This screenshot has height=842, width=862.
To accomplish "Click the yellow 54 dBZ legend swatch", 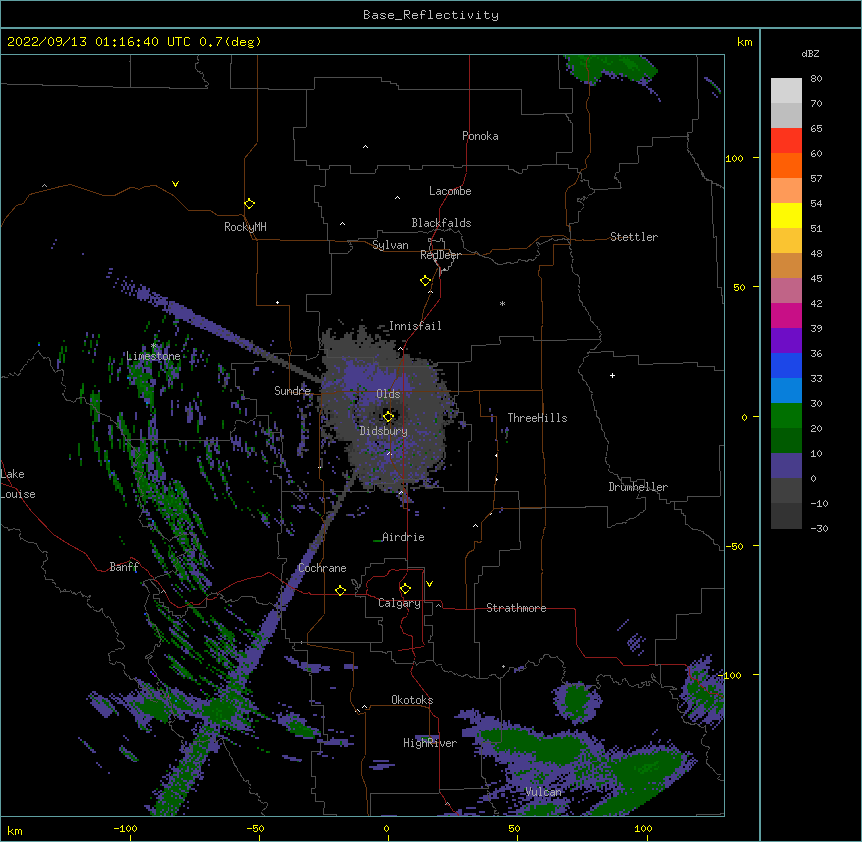I will point(786,215).
